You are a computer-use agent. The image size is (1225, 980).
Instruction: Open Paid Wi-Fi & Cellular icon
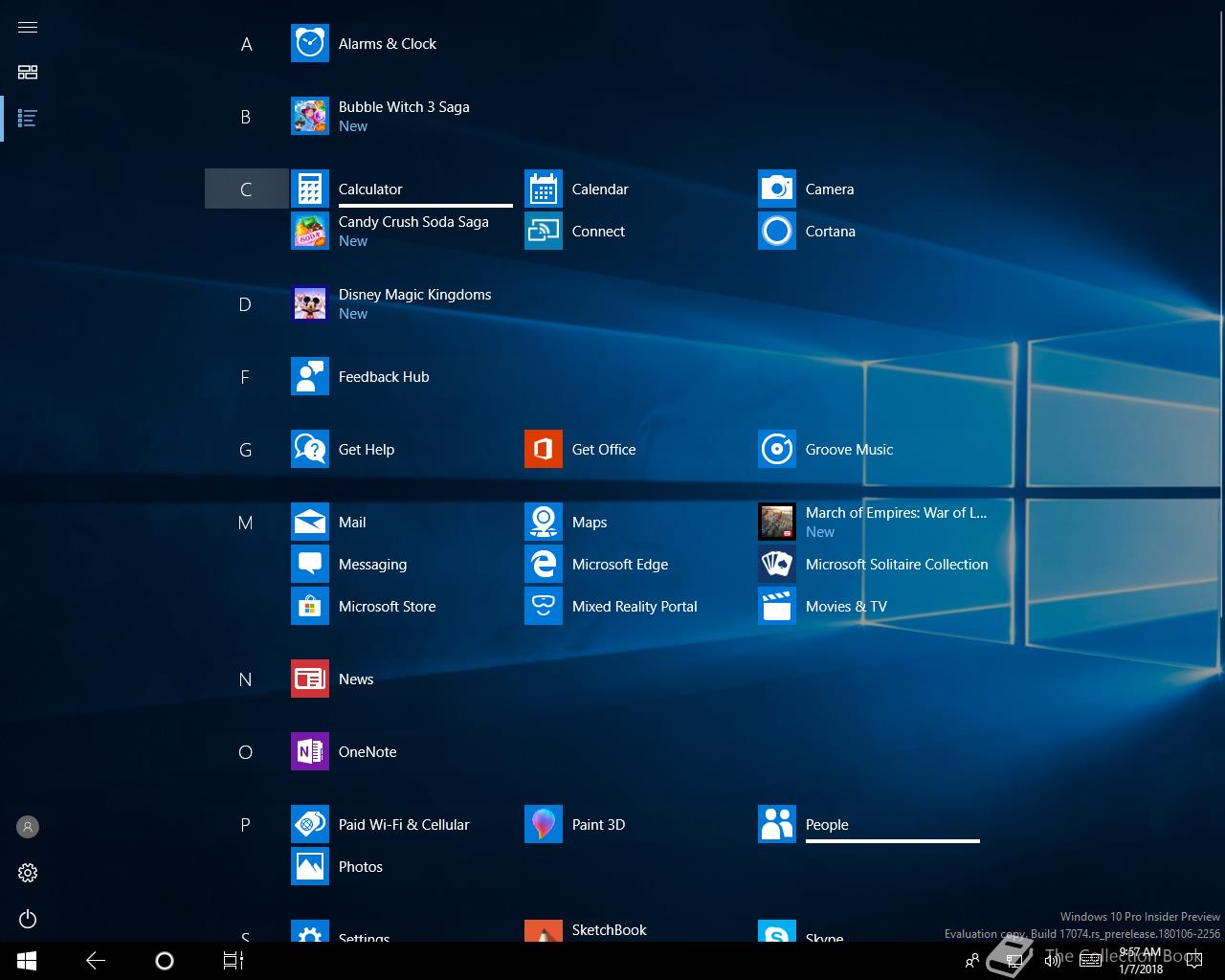point(310,825)
